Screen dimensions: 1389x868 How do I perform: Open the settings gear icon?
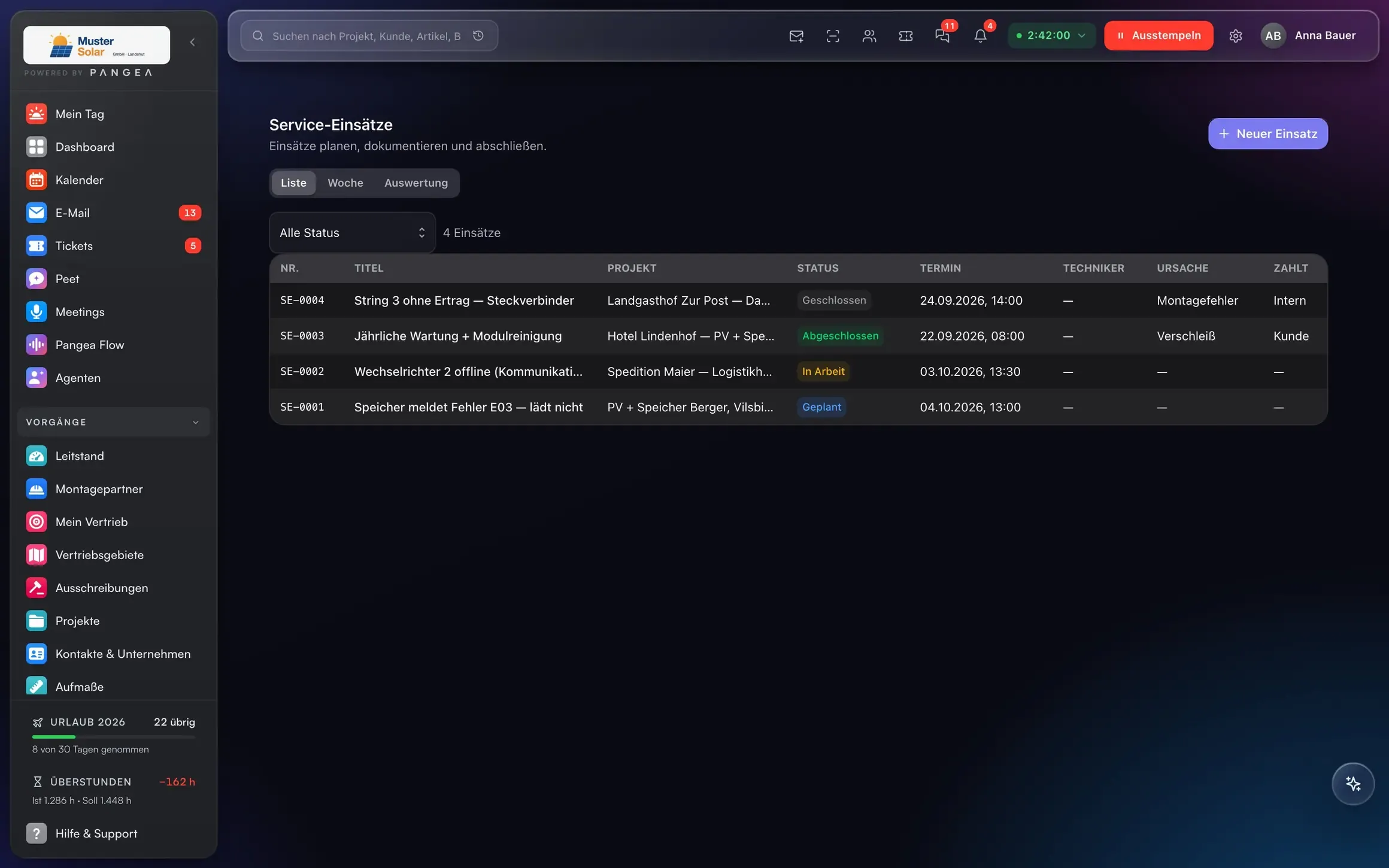1236,36
